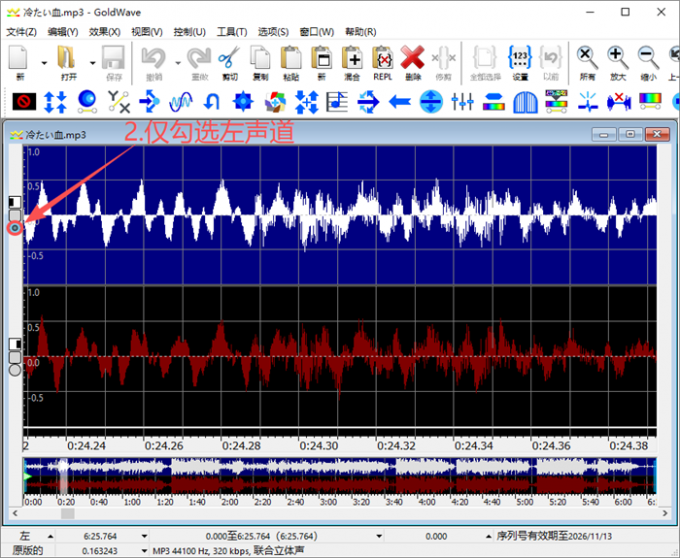The width and height of the screenshot is (680, 558).
Task: Open the 编辑(Y) Edit menu
Action: [62, 32]
